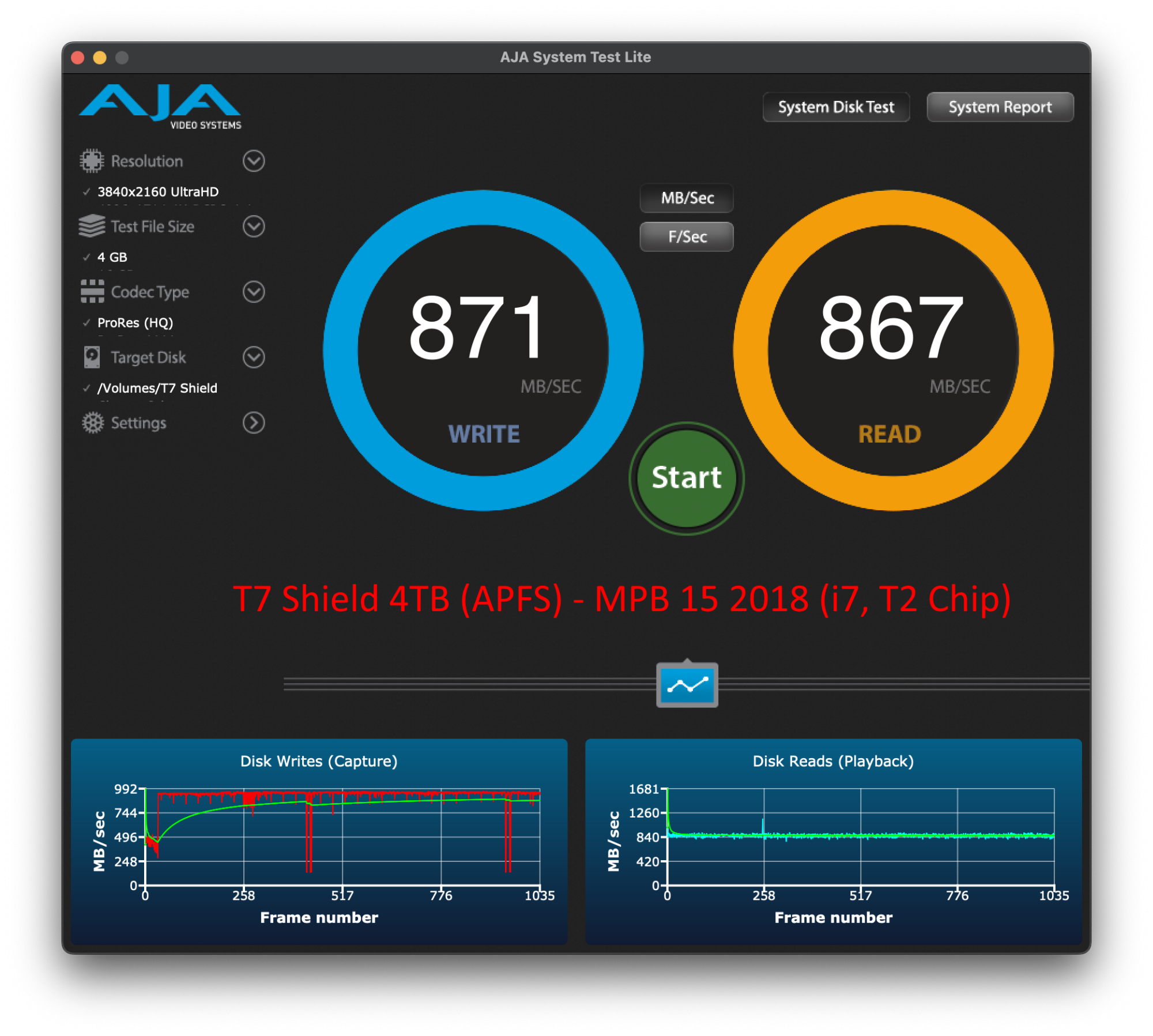The image size is (1153, 1036).
Task: Click the yellow minimize window button
Action: 100,58
